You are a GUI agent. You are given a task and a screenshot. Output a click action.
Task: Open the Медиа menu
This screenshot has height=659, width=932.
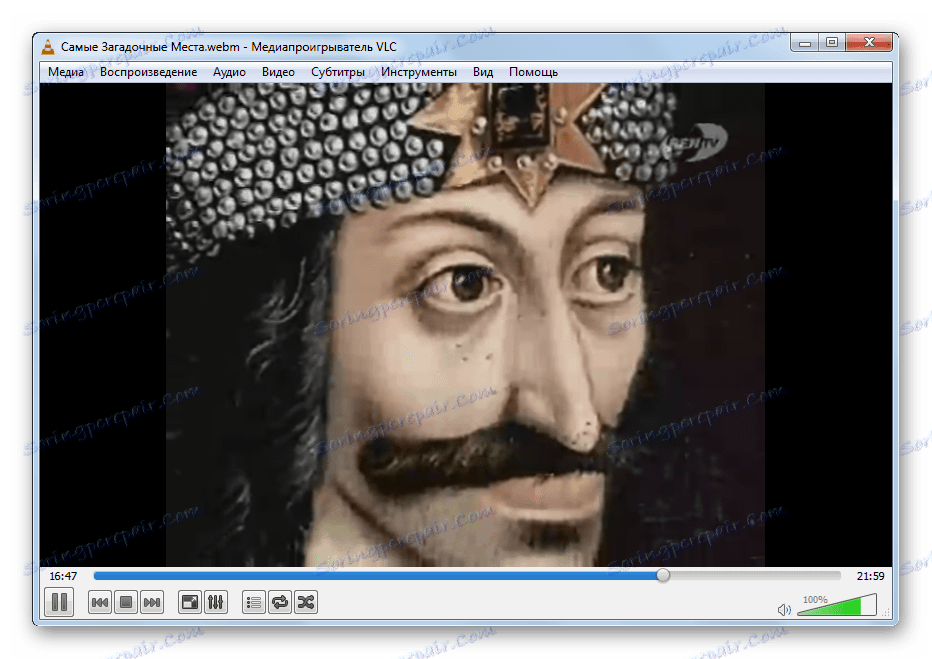tap(66, 72)
